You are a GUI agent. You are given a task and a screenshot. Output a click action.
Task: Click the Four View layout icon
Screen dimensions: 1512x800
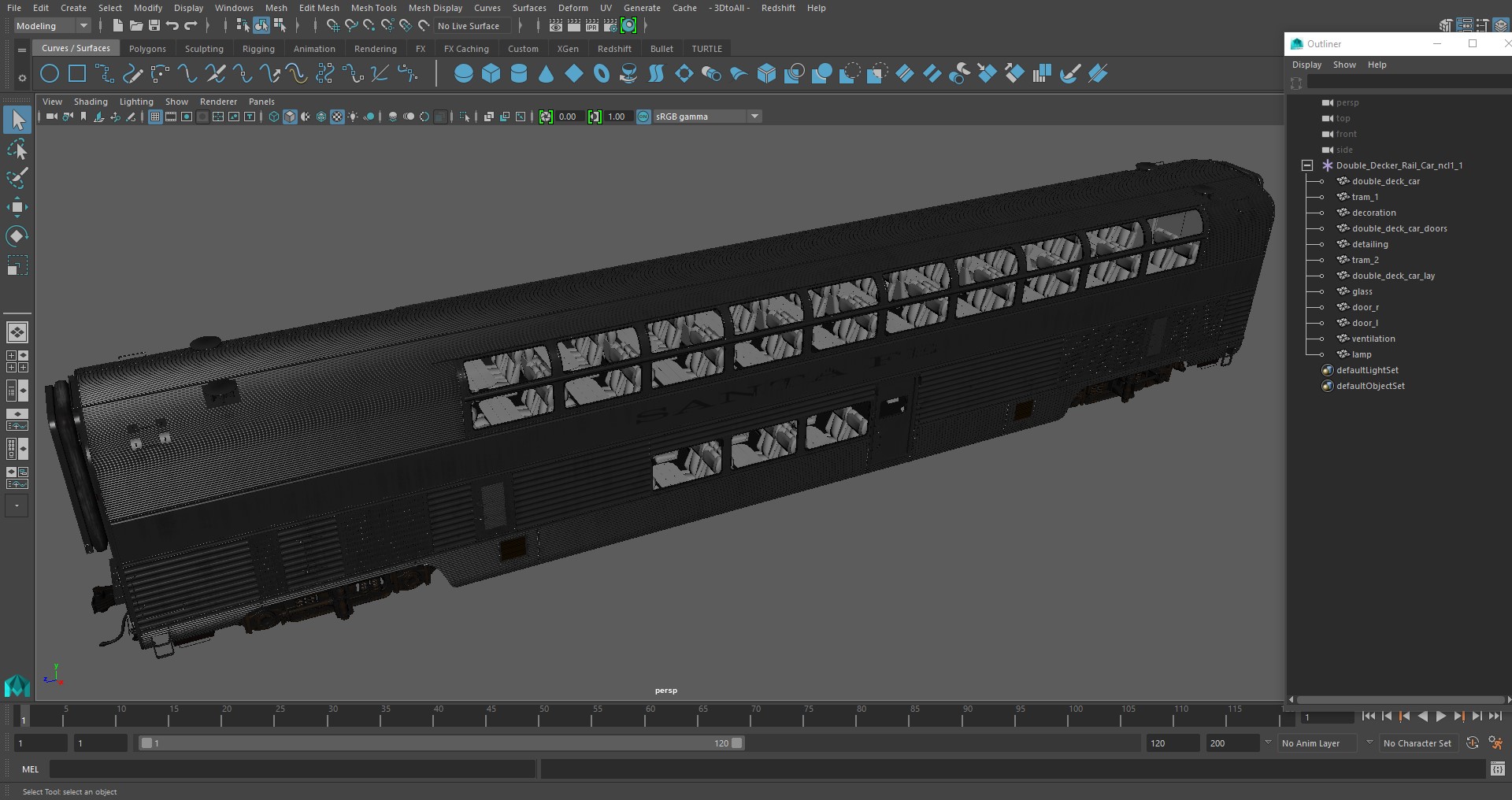pyautogui.click(x=17, y=361)
